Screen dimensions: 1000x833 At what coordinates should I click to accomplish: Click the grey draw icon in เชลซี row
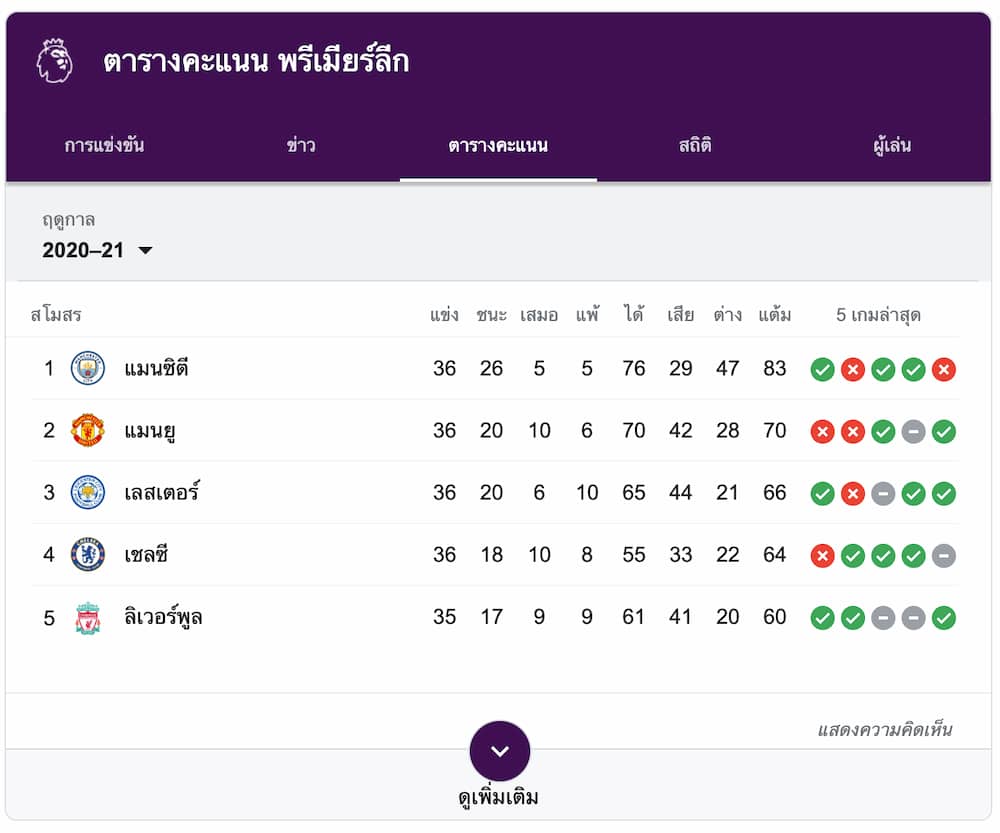[x=944, y=556]
